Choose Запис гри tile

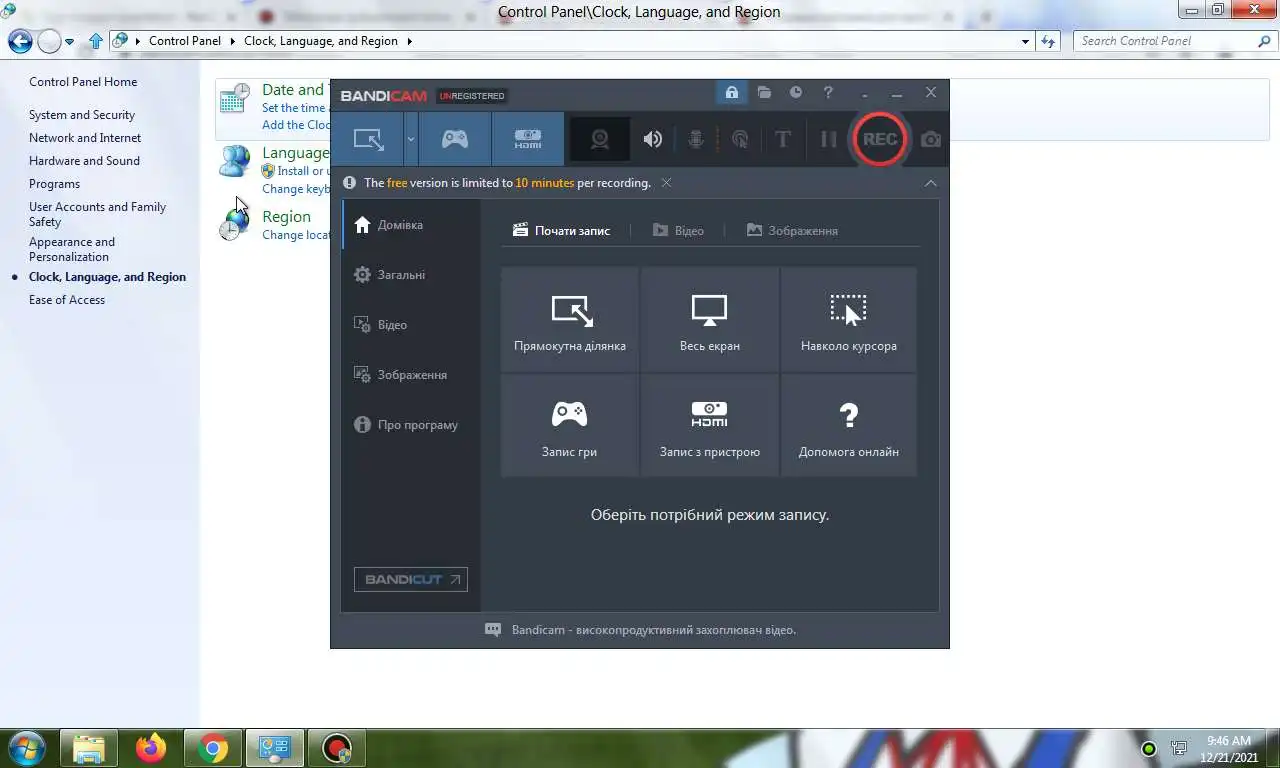(x=570, y=426)
